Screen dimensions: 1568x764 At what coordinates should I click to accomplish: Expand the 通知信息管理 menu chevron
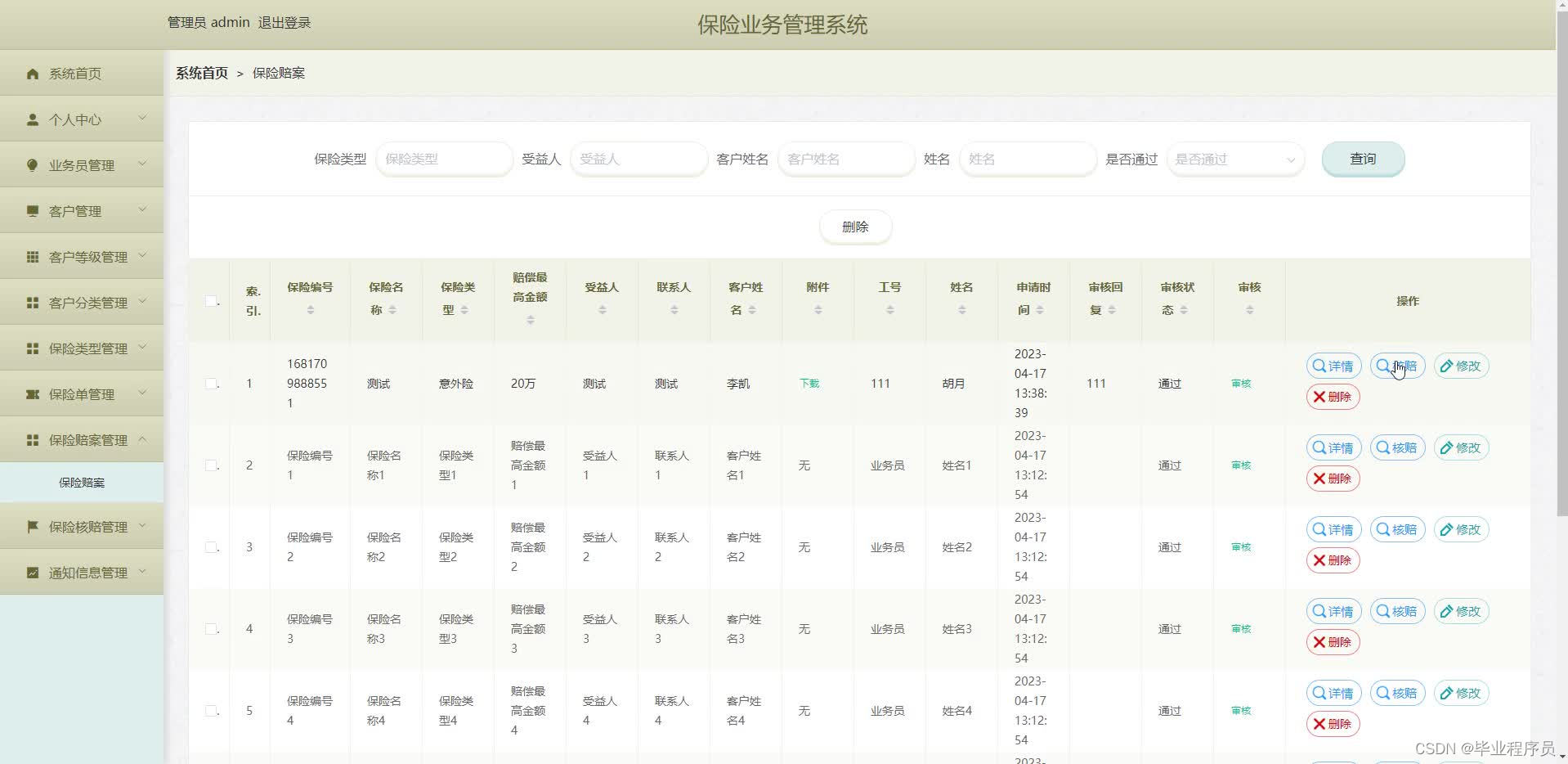(142, 572)
